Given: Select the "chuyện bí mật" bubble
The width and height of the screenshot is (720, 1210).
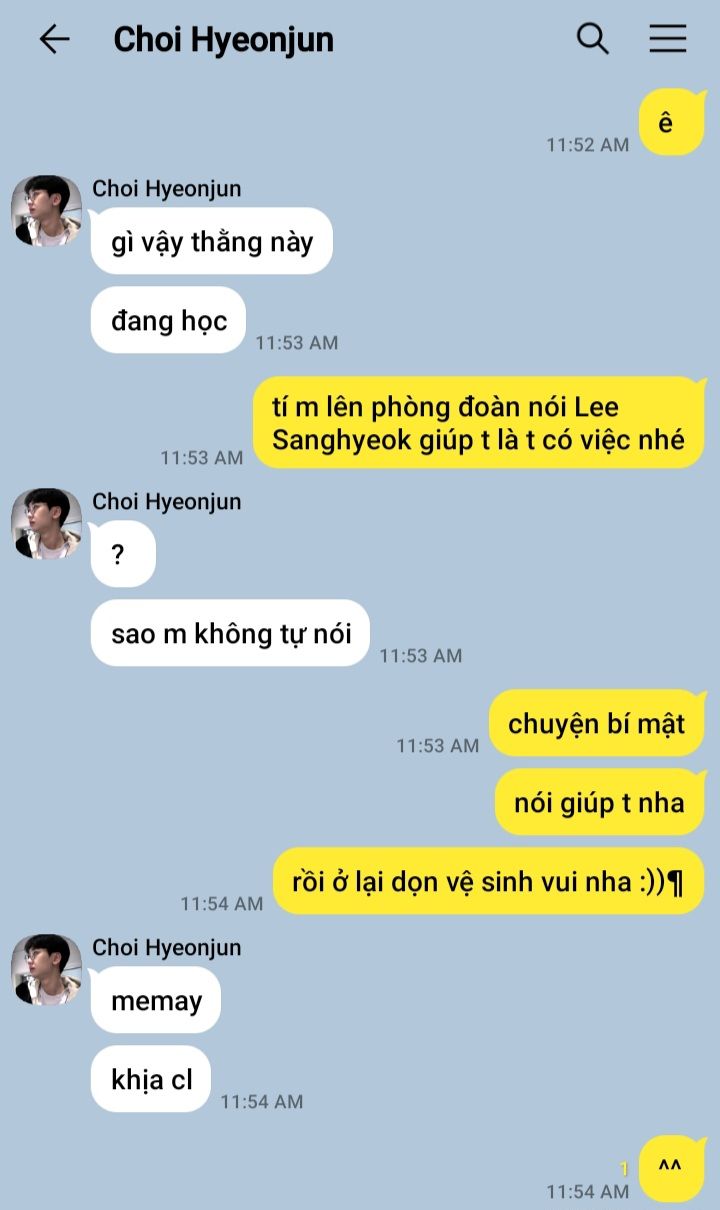Looking at the screenshot, I should (x=597, y=723).
